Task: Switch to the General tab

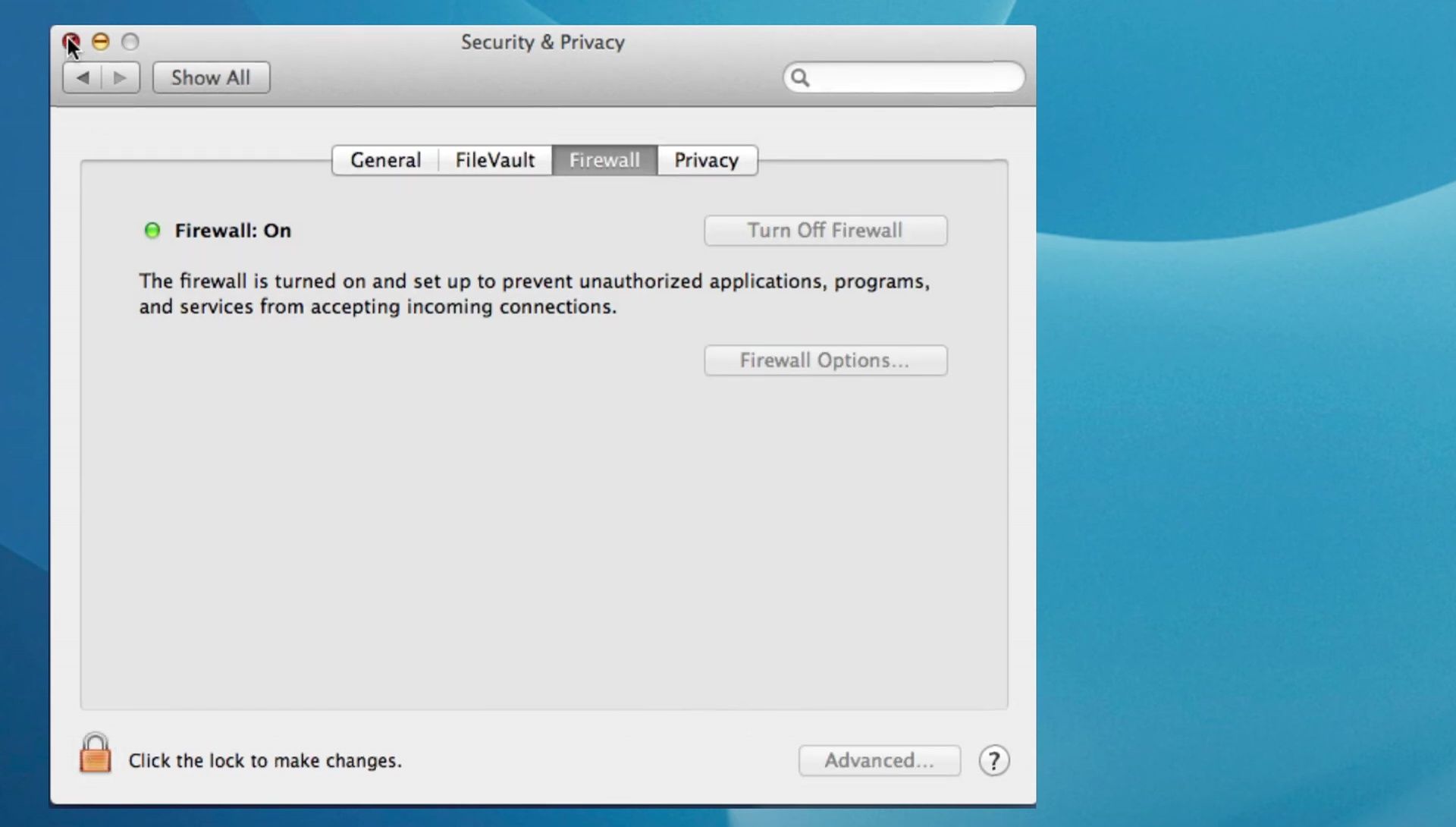Action: [385, 160]
